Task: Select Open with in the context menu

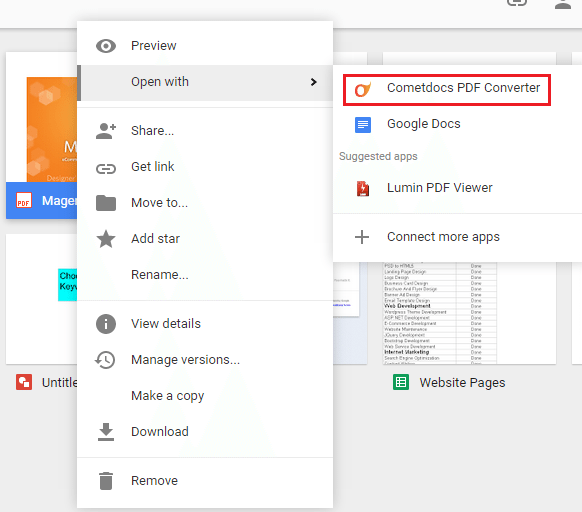Action: coord(205,82)
